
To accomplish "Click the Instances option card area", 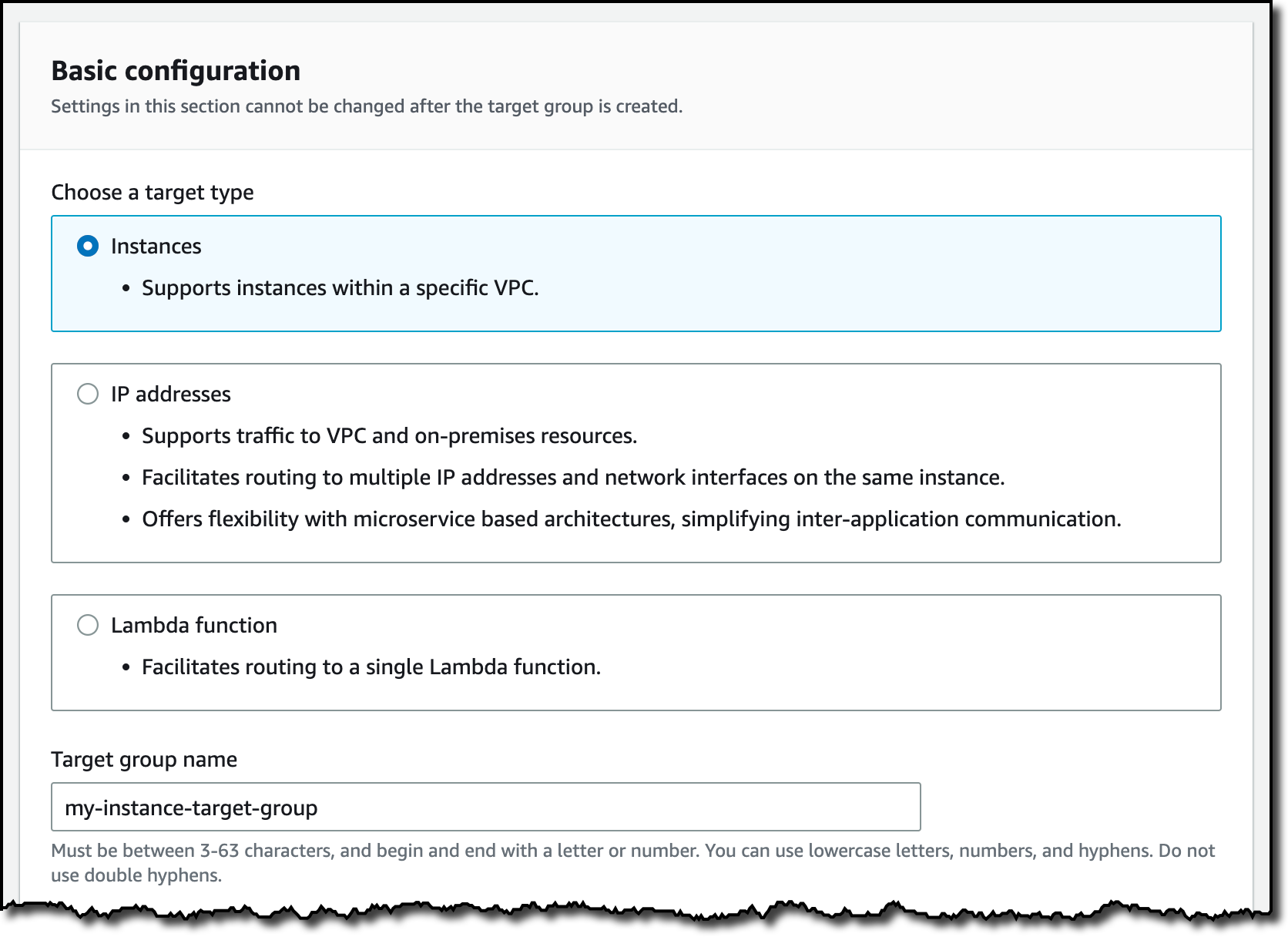I will [636, 274].
